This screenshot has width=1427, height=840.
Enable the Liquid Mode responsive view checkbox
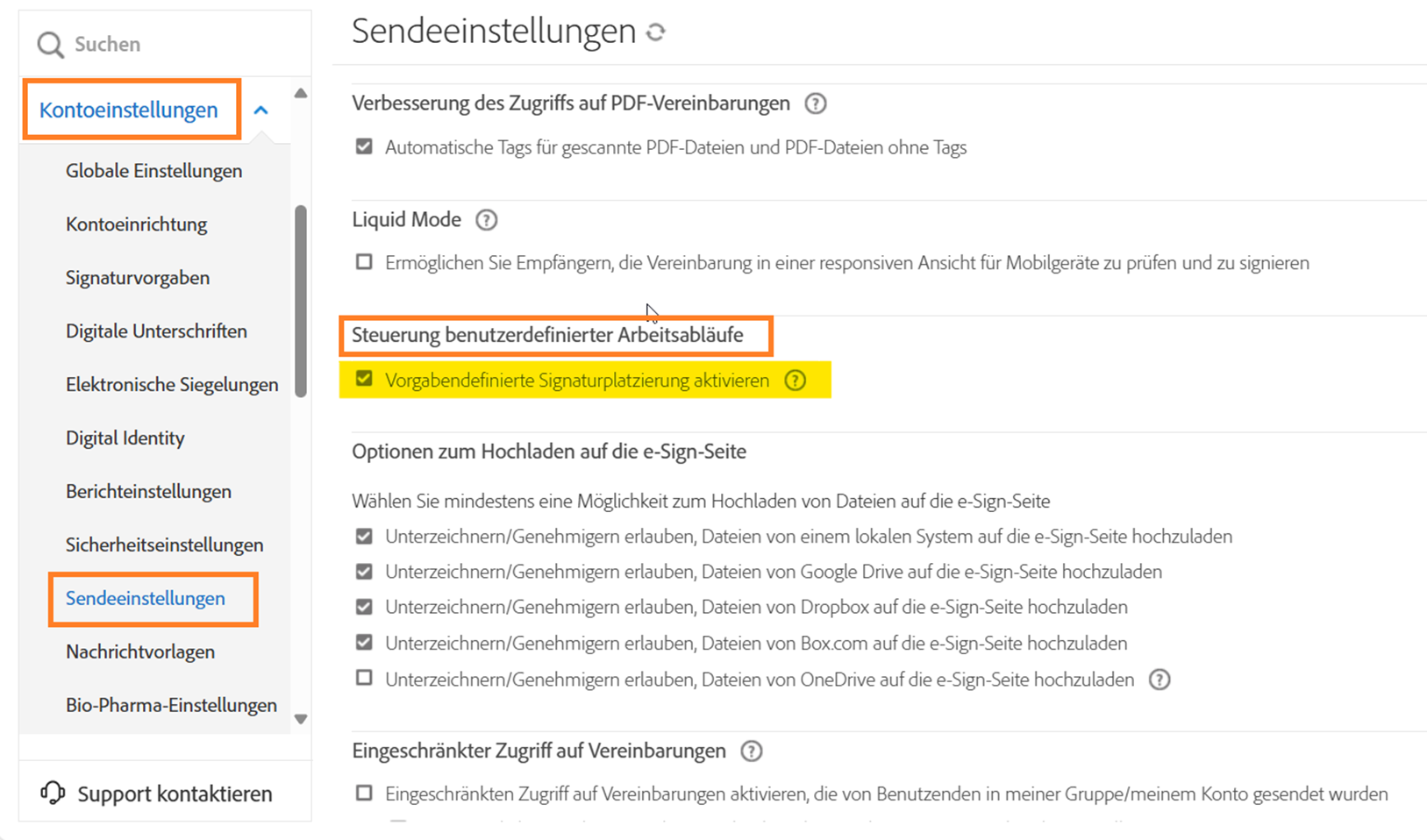pos(364,262)
